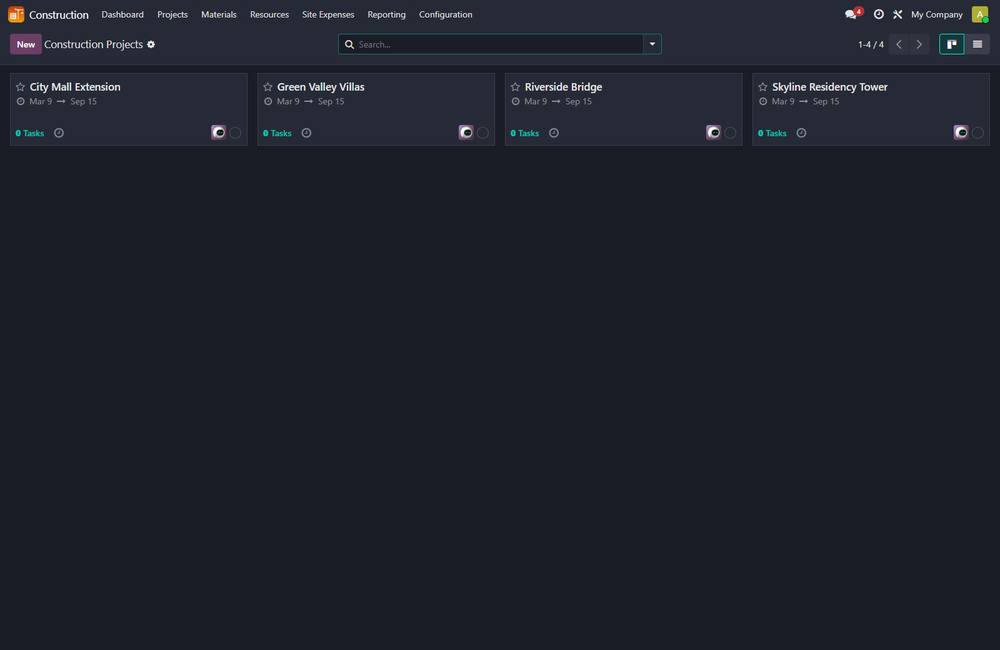Open the activity clock on Skyline Residency Tower
The height and width of the screenshot is (650, 1000).
(x=801, y=133)
